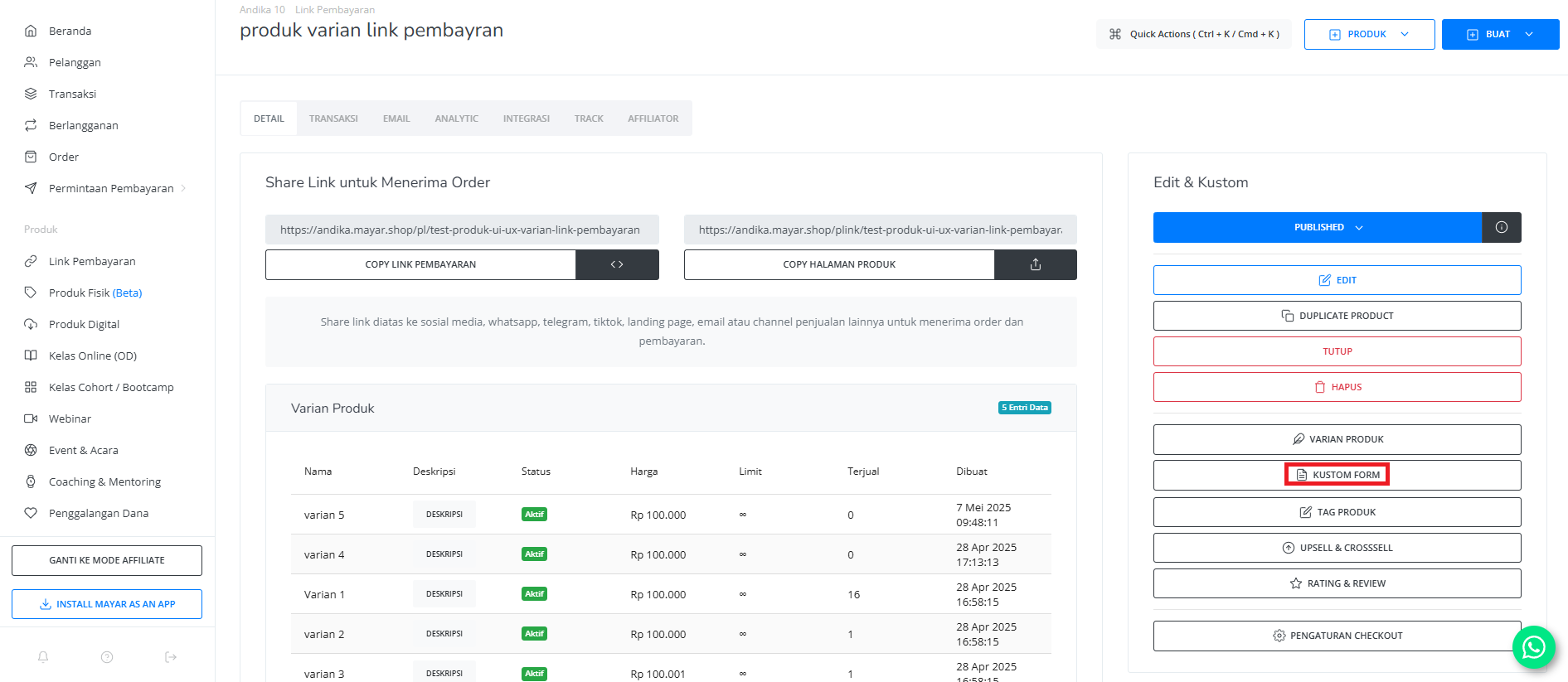
Task: Click UPSELL & CROSSSELL button
Action: 1337,548
